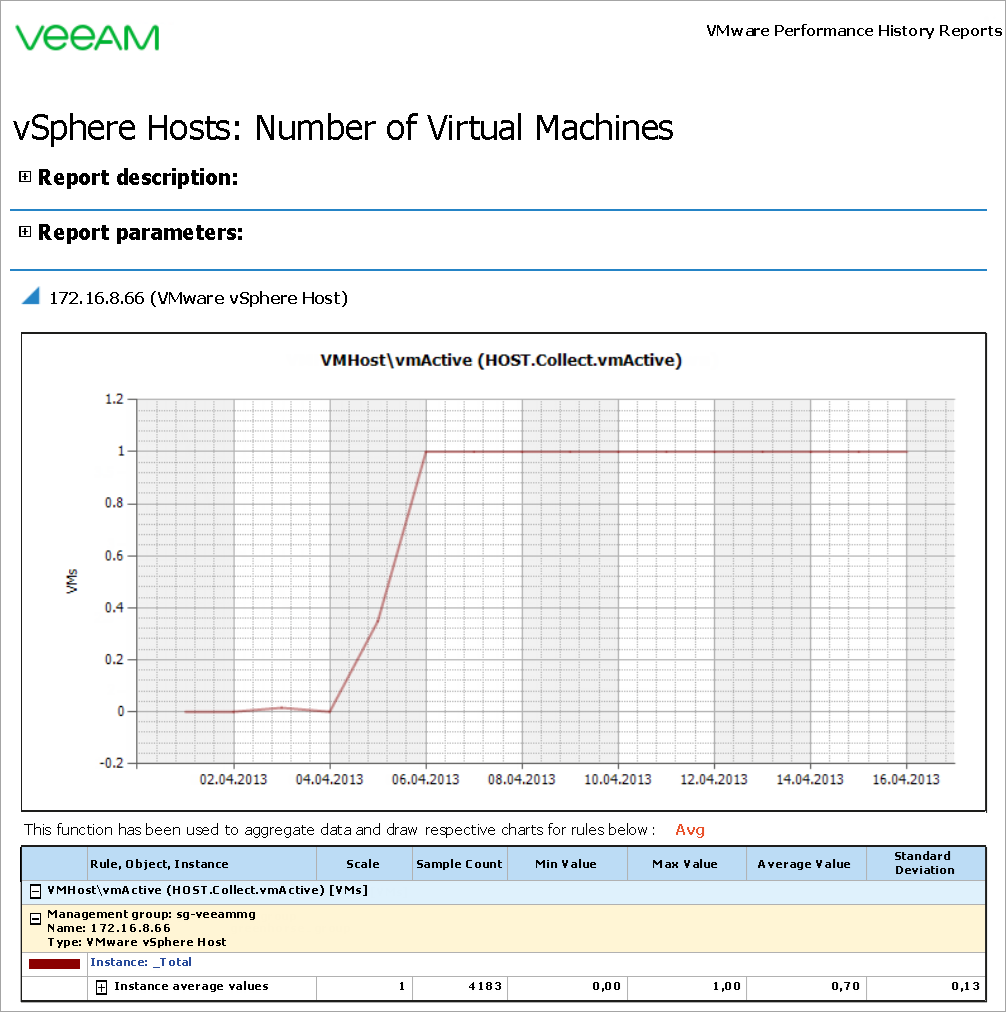Click the 06.04.2013 date axis label
This screenshot has width=1006, height=1012.
[x=425, y=780]
